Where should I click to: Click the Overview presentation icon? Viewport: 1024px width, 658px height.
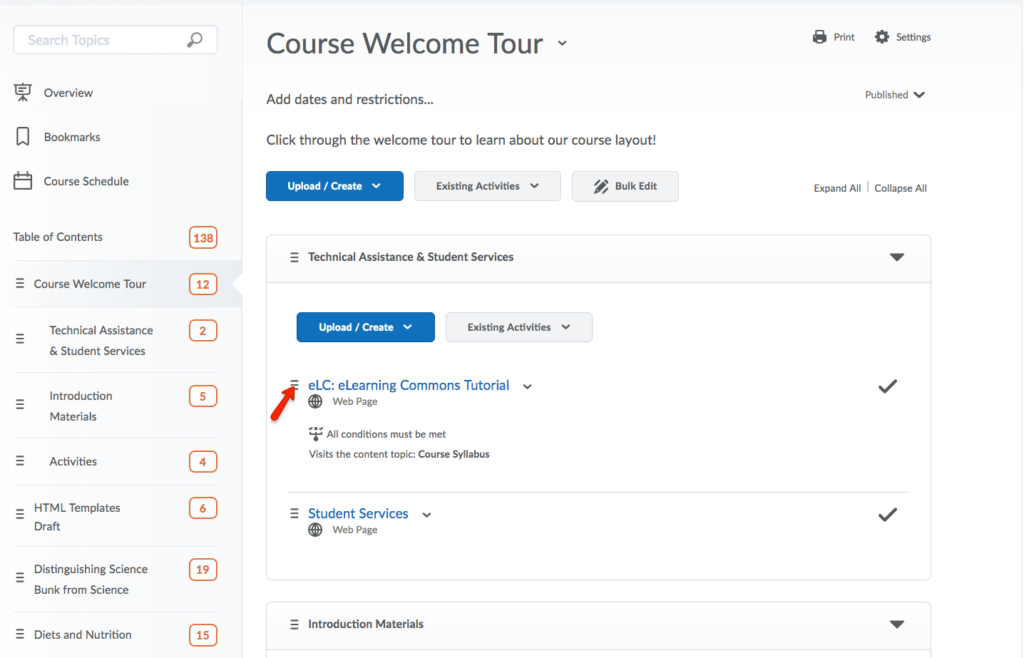click(22, 93)
